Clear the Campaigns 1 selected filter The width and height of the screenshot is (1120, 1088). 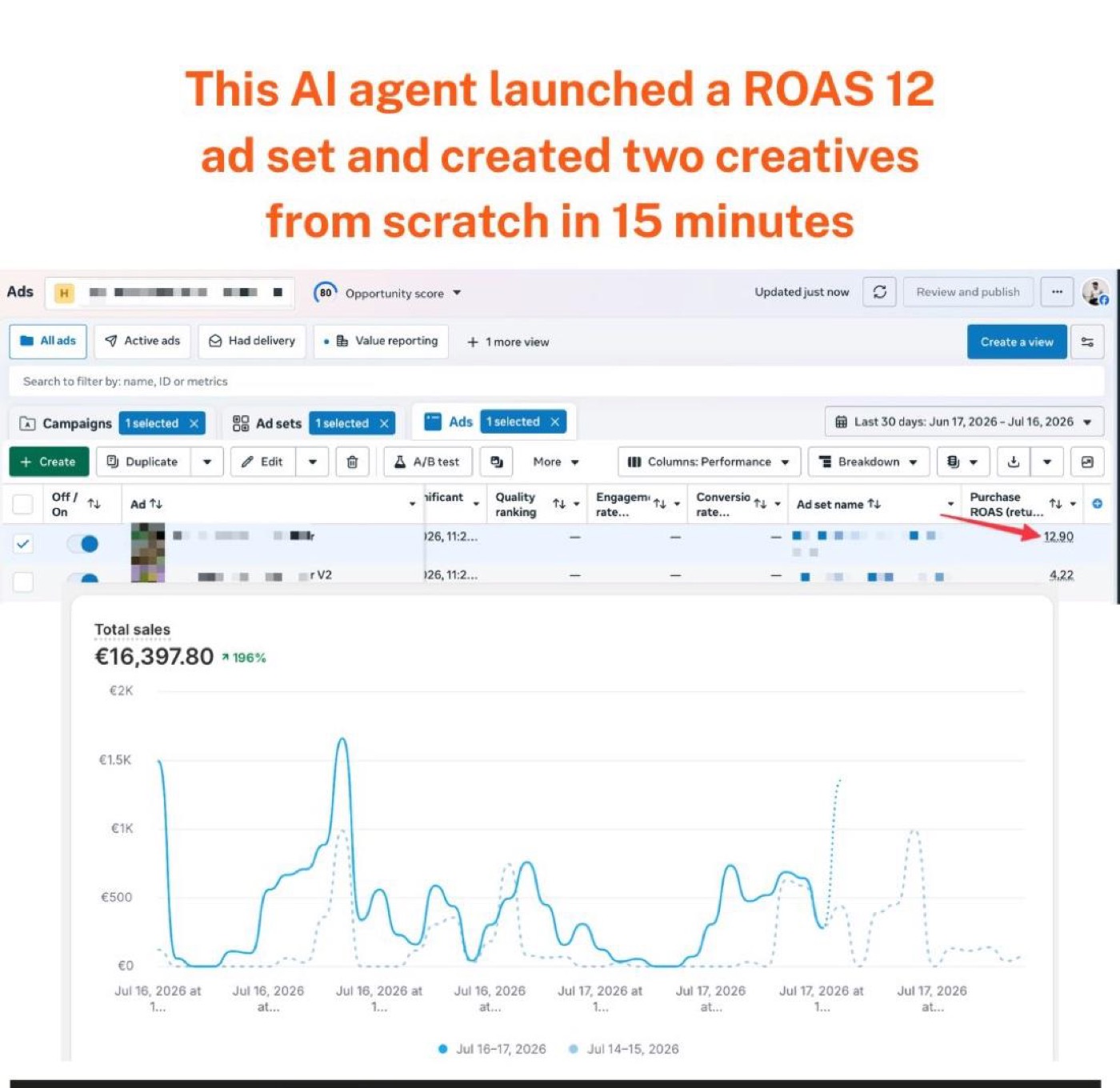point(194,423)
